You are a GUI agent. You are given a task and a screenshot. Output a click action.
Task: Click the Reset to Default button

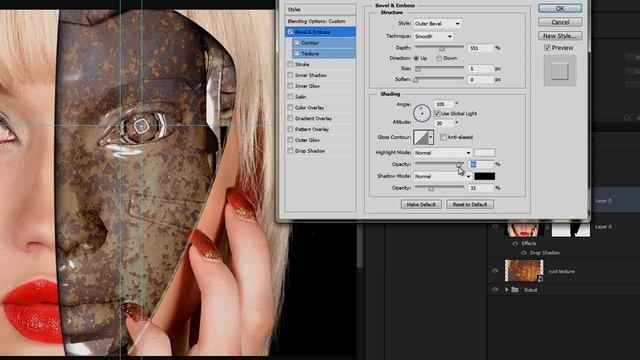470,204
